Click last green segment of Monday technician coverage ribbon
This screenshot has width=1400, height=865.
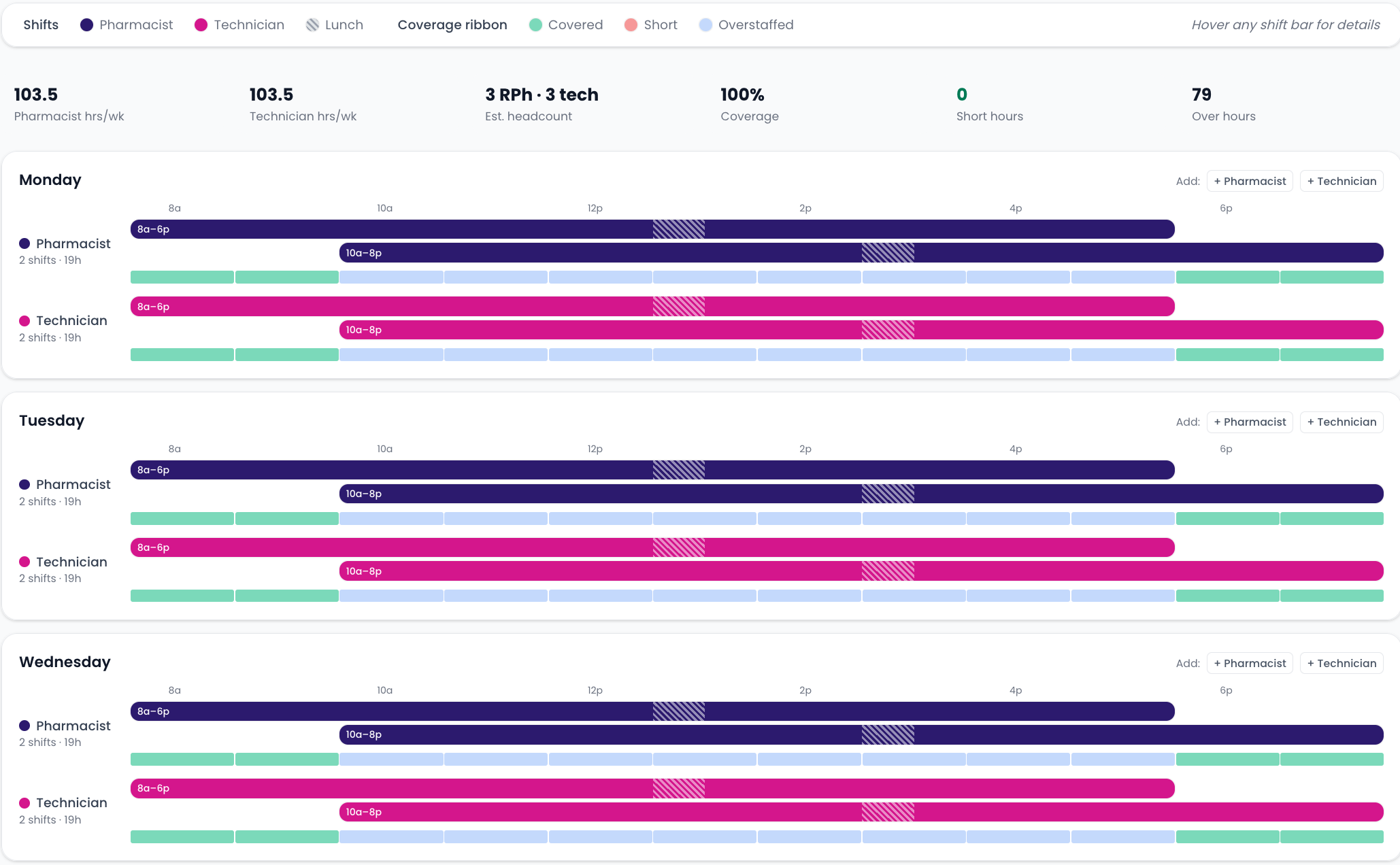(x=1332, y=355)
